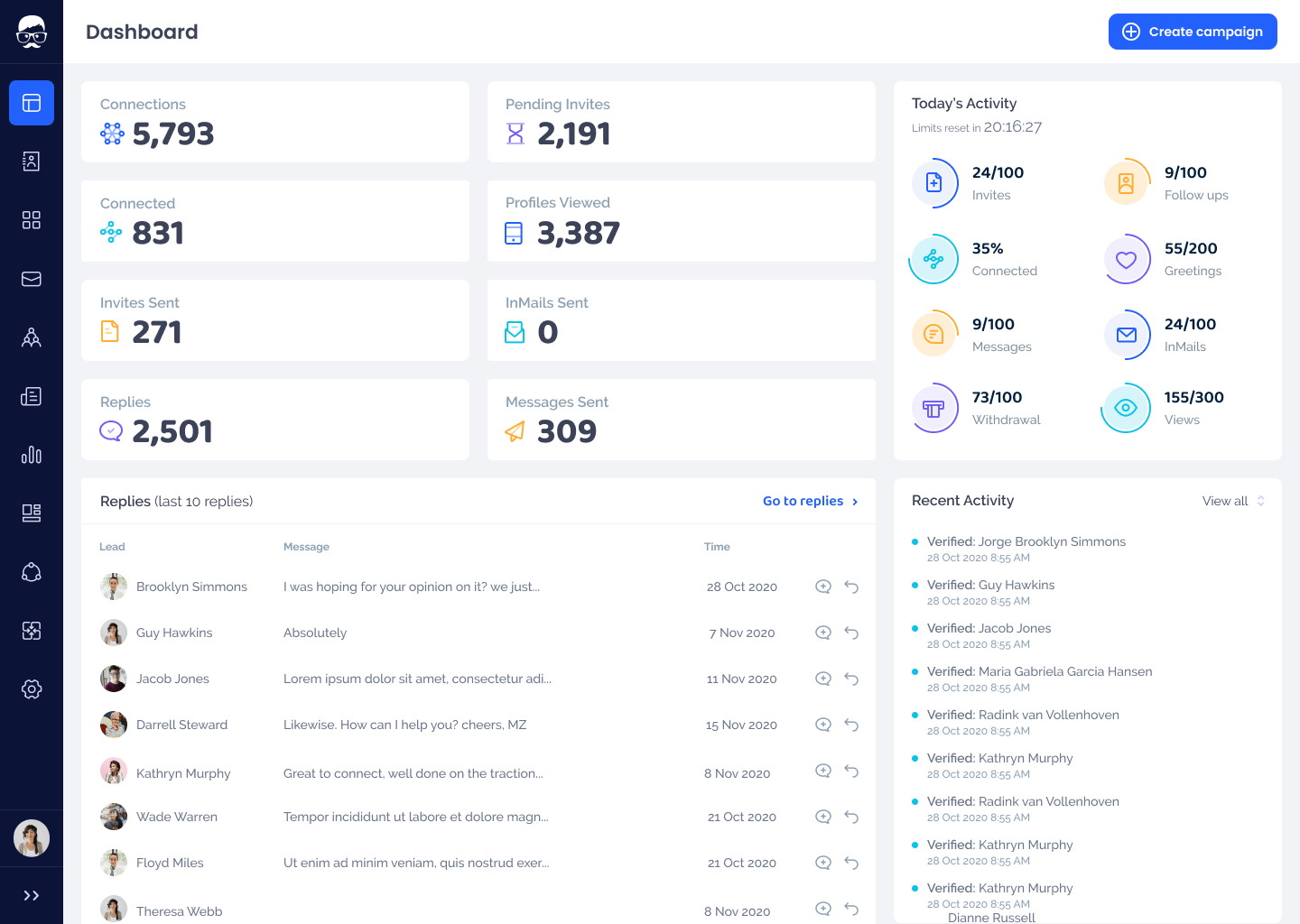This screenshot has width=1300, height=924.
Task: Open the comment bubble icon on Brooklyn Simmons' row
Action: 822,586
